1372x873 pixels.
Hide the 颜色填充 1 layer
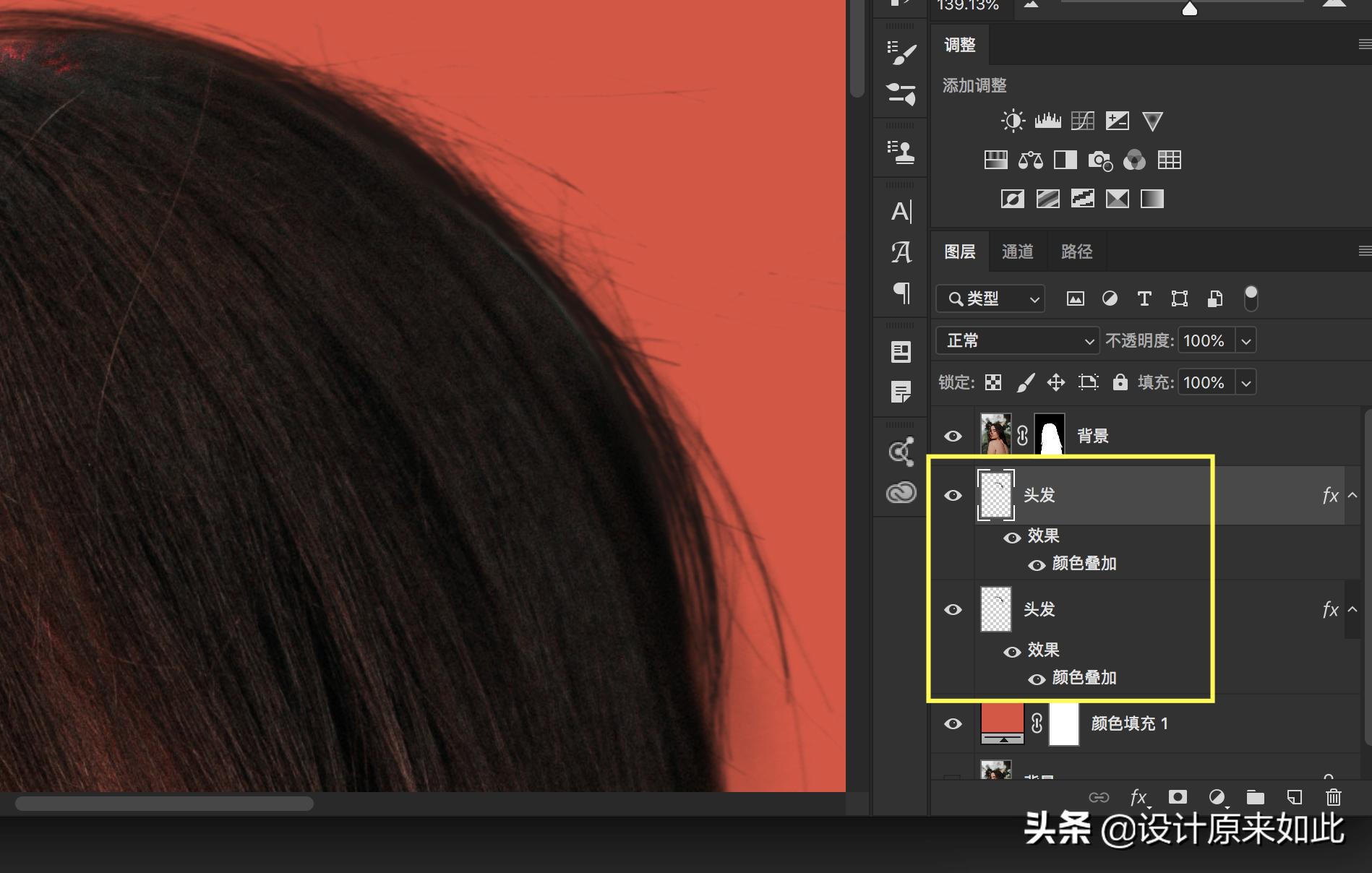point(953,723)
